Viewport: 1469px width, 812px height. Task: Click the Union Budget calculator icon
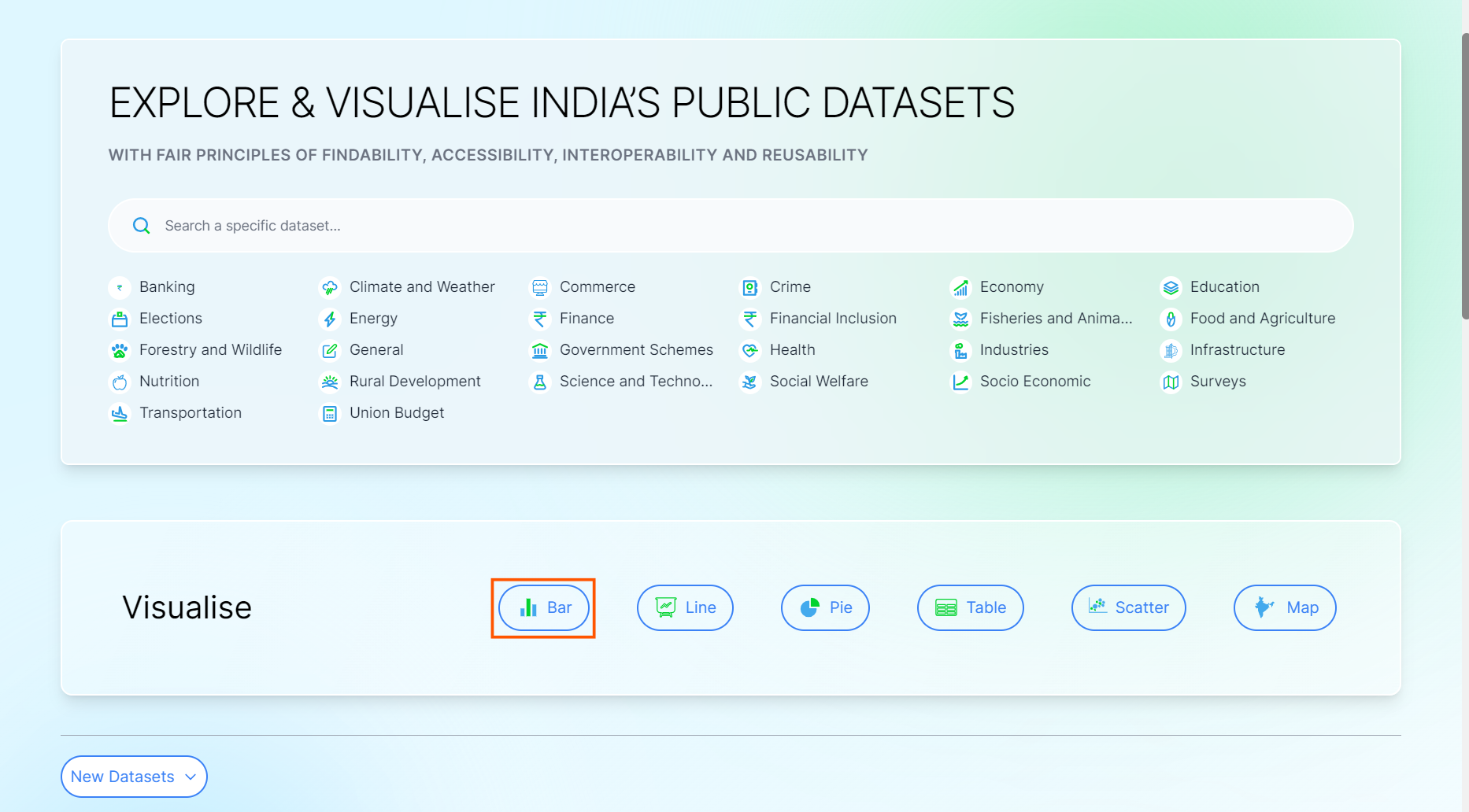click(330, 413)
